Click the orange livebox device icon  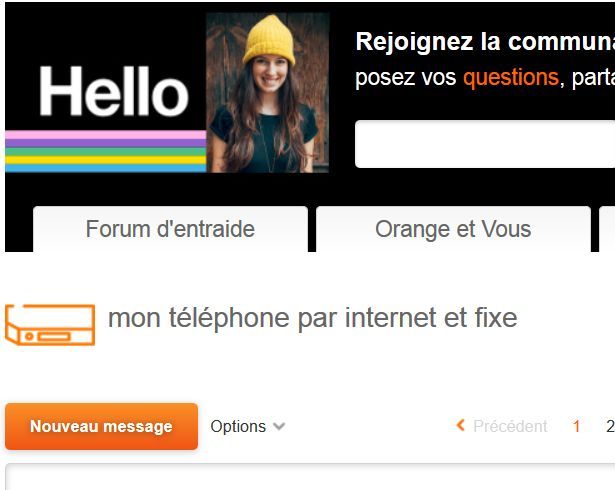pos(50,325)
